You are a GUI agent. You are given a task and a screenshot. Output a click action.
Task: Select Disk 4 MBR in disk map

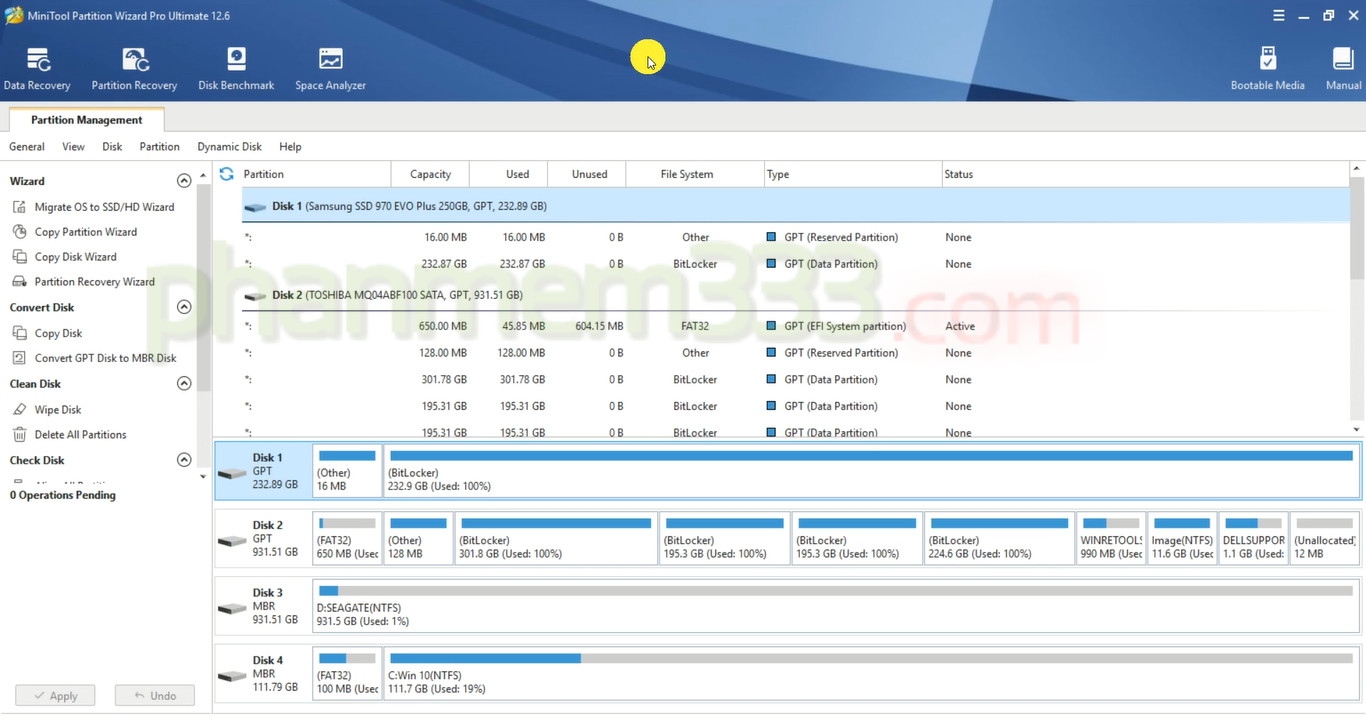coord(263,674)
